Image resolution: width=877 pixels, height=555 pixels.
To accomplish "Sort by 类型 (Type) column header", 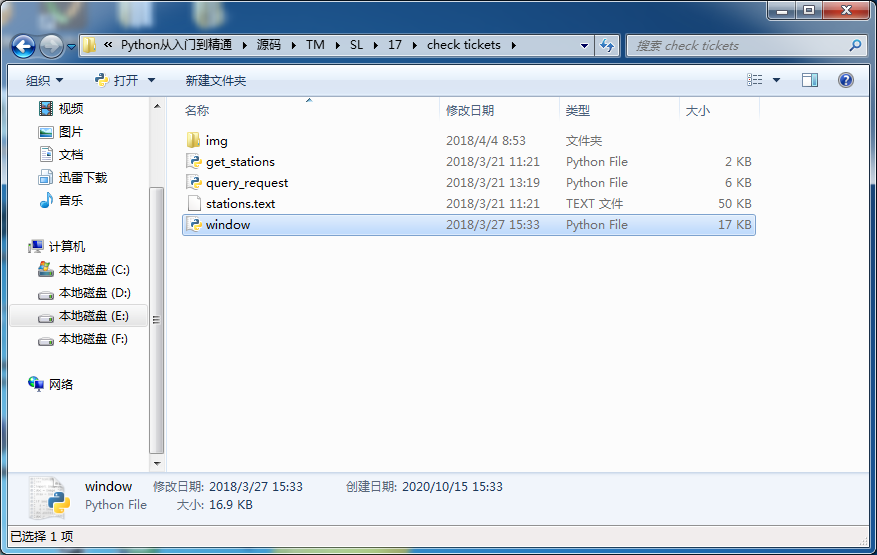I will tap(577, 111).
